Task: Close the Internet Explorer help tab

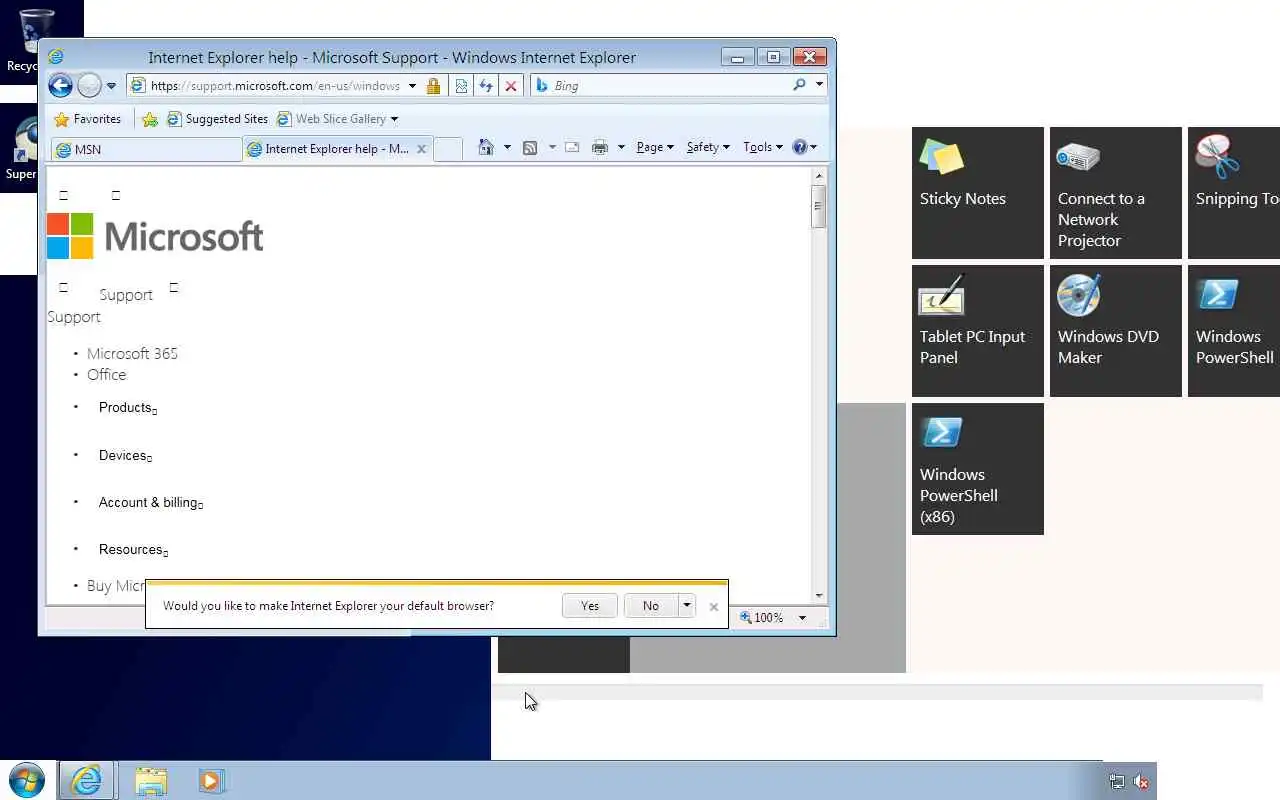Action: click(421, 149)
